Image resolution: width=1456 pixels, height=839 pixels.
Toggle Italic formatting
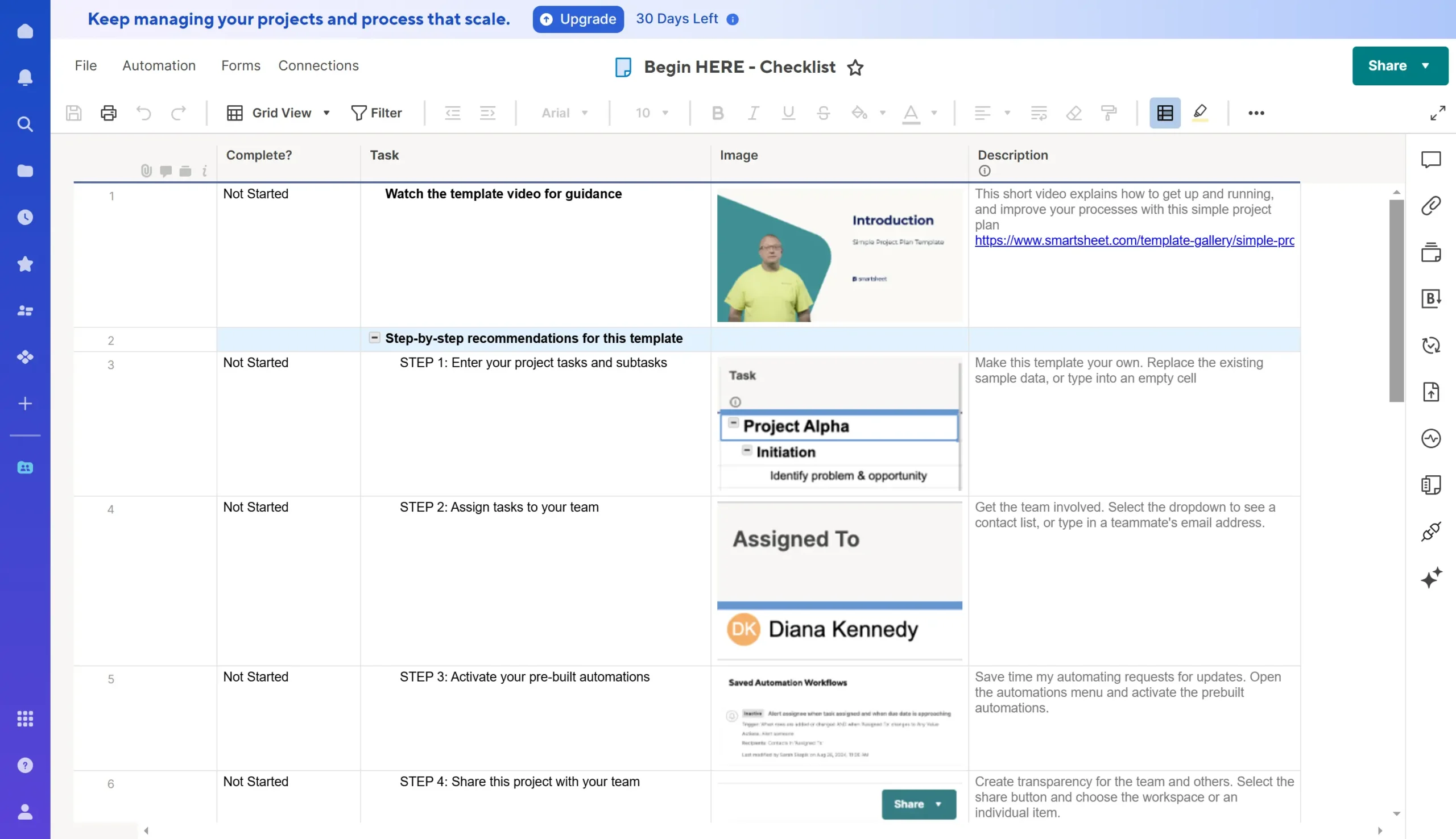(753, 113)
